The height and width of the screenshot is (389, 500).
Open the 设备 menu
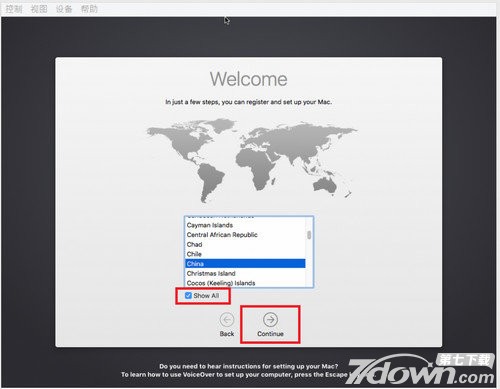click(x=64, y=9)
